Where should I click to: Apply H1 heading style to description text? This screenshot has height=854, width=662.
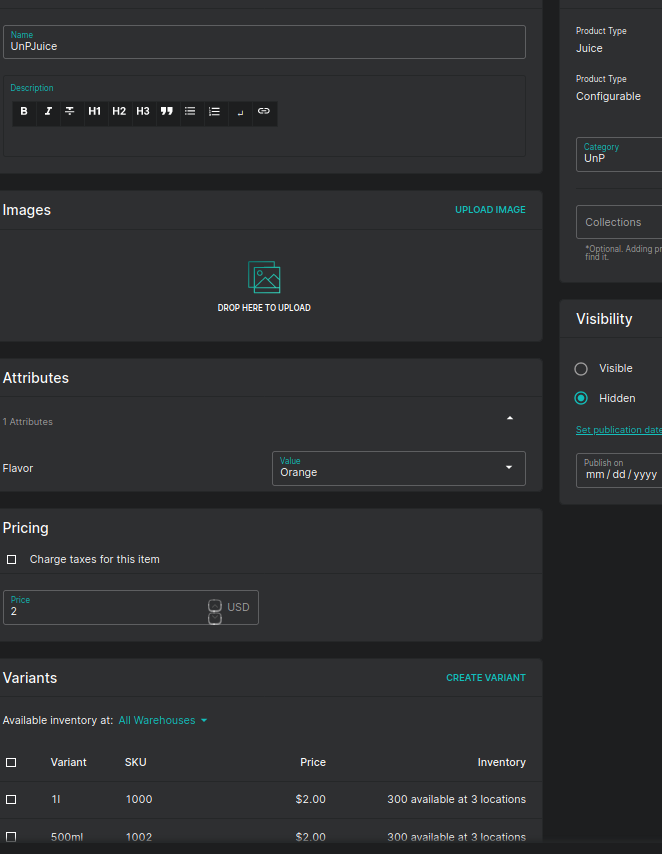point(95,111)
